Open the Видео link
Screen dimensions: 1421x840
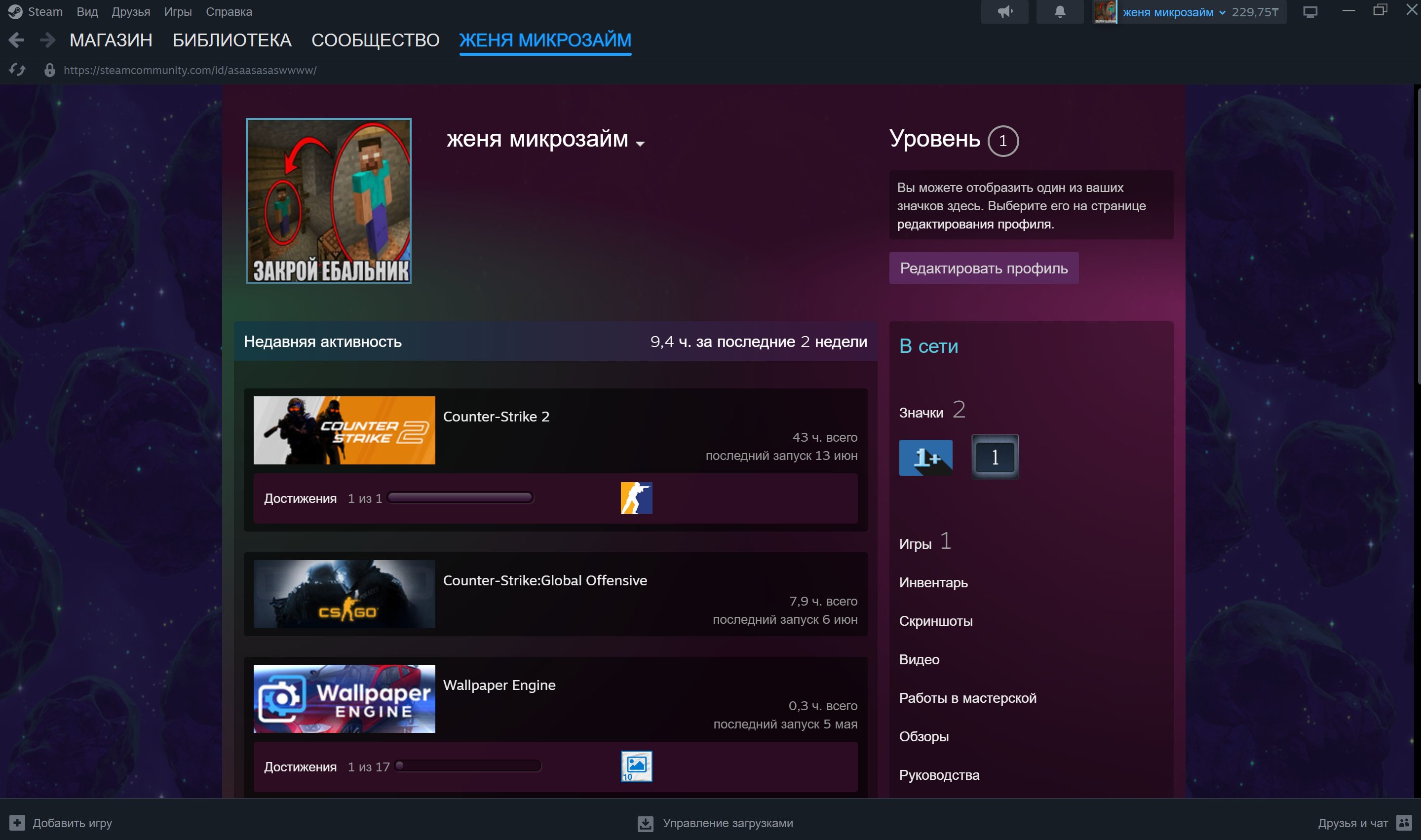919,660
